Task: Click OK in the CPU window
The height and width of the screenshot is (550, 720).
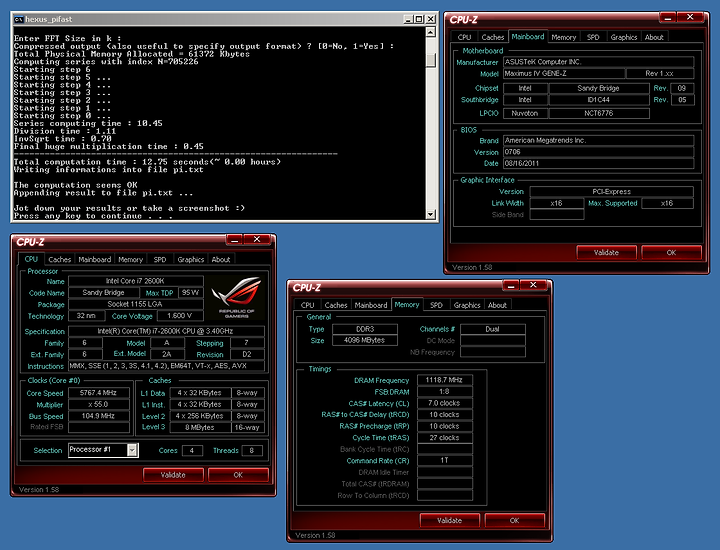Action: pos(238,475)
